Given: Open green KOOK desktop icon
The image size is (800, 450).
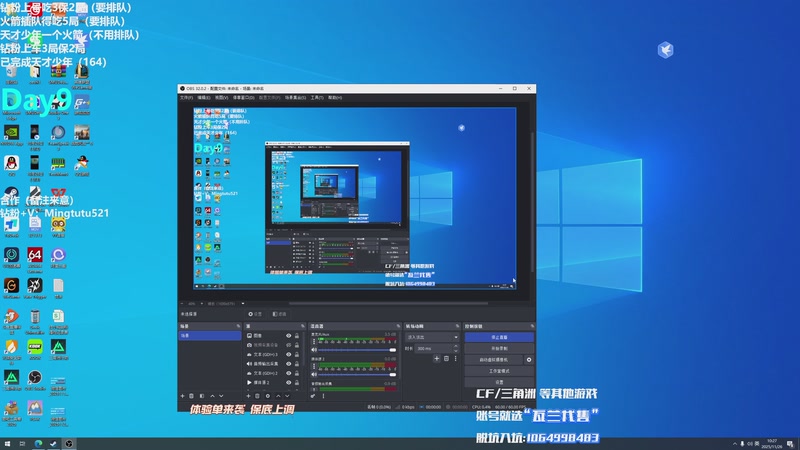Looking at the screenshot, I should tap(35, 349).
